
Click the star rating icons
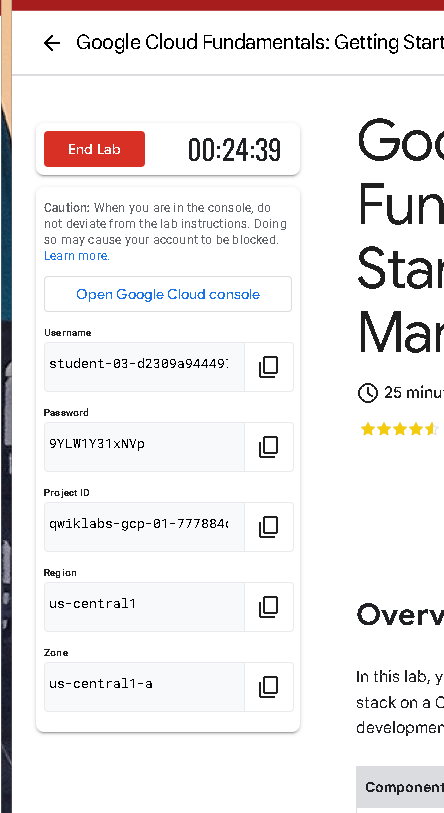click(x=399, y=429)
